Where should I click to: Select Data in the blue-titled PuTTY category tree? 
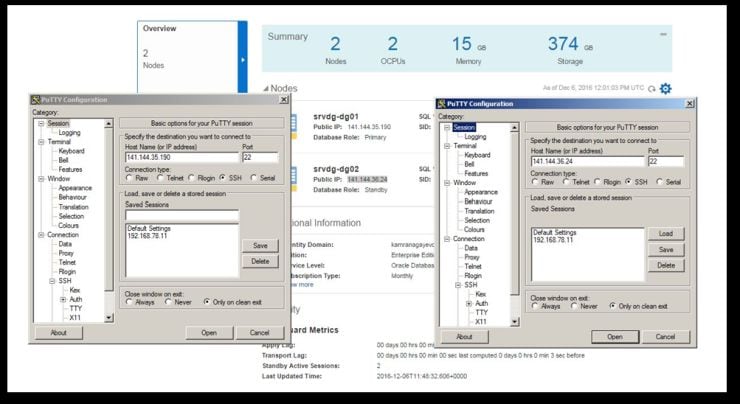pos(471,248)
